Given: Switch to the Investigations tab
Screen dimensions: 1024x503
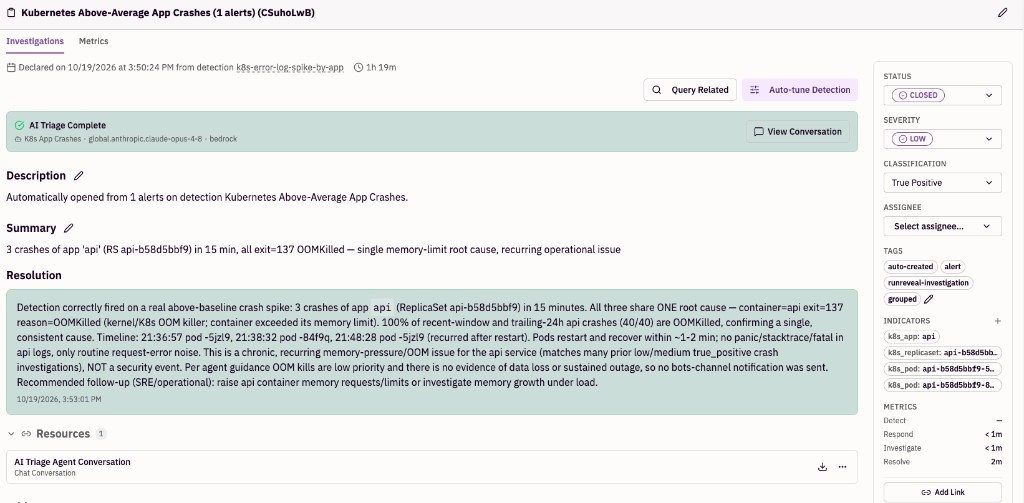Looking at the screenshot, I should tap(35, 41).
